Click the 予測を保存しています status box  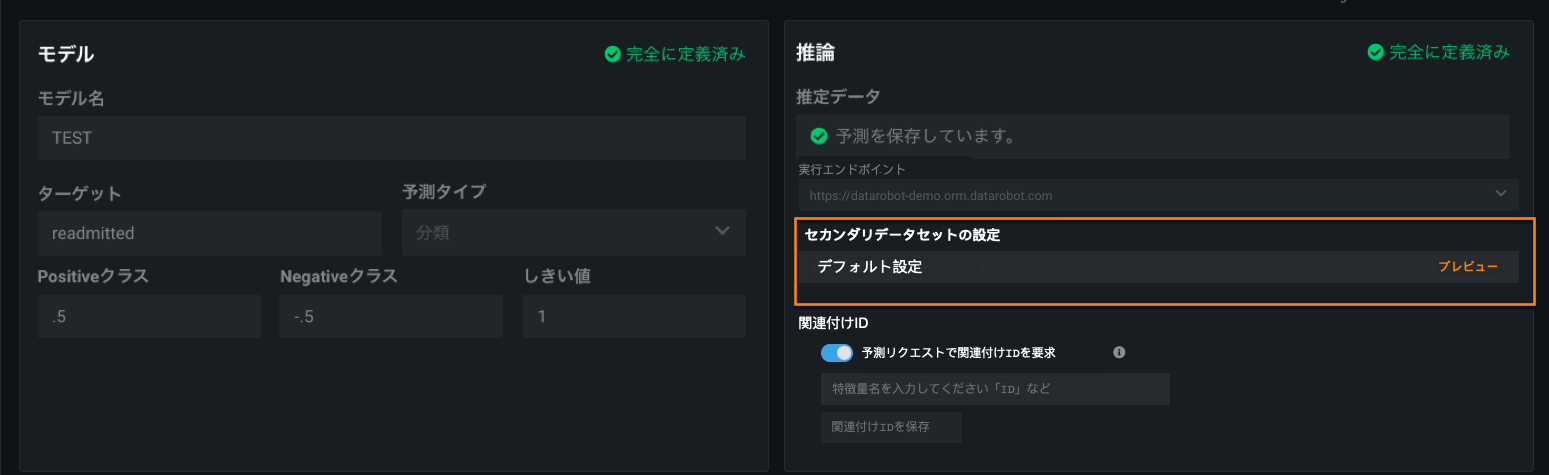point(1152,135)
